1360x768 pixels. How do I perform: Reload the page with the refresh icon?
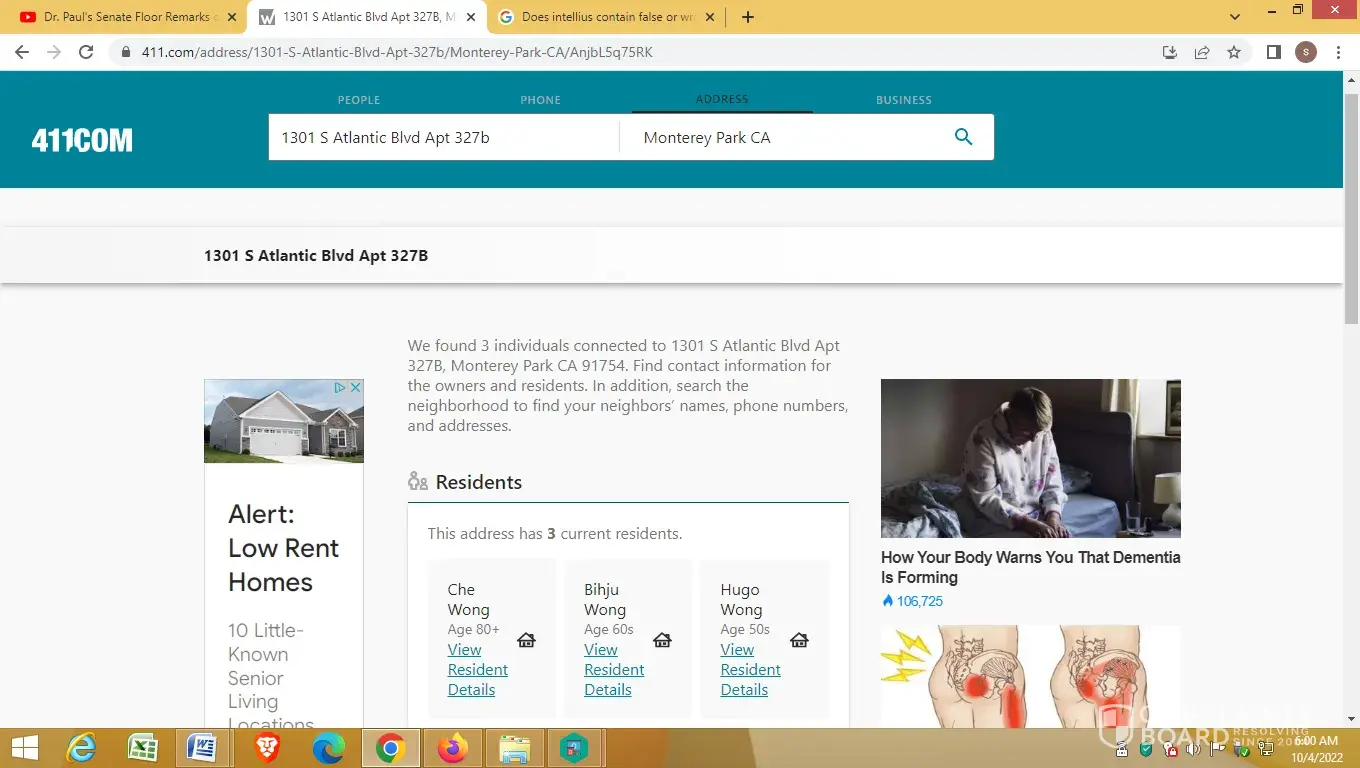pyautogui.click(x=86, y=52)
